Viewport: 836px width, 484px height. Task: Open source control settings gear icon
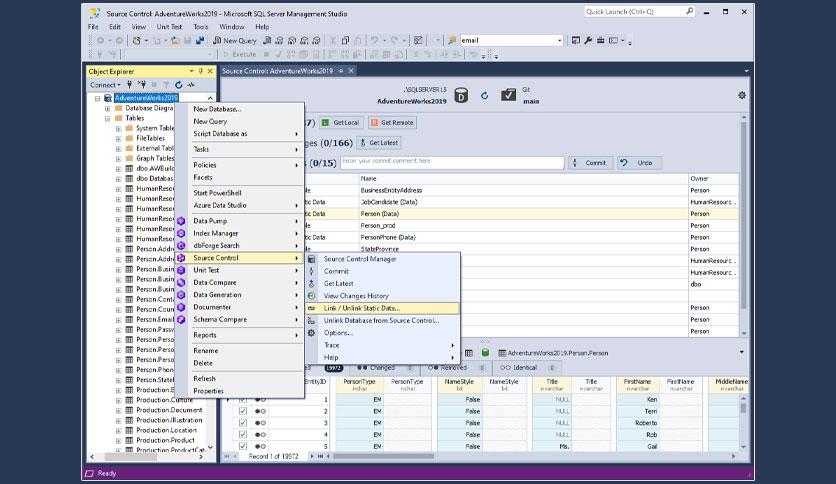click(x=742, y=95)
